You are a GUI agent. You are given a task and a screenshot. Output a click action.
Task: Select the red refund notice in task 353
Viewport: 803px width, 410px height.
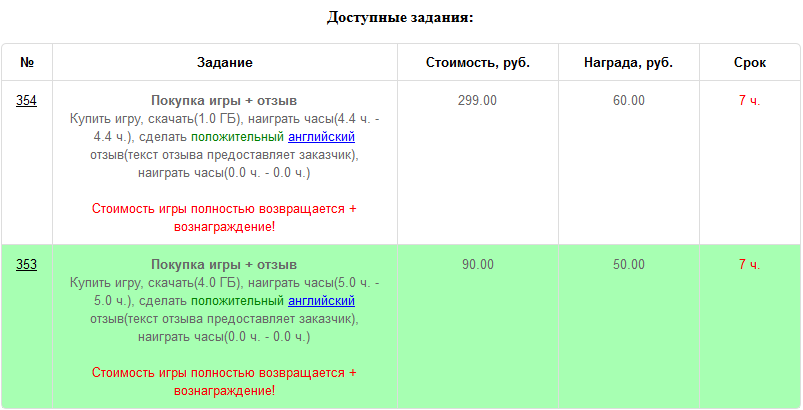tap(224, 381)
